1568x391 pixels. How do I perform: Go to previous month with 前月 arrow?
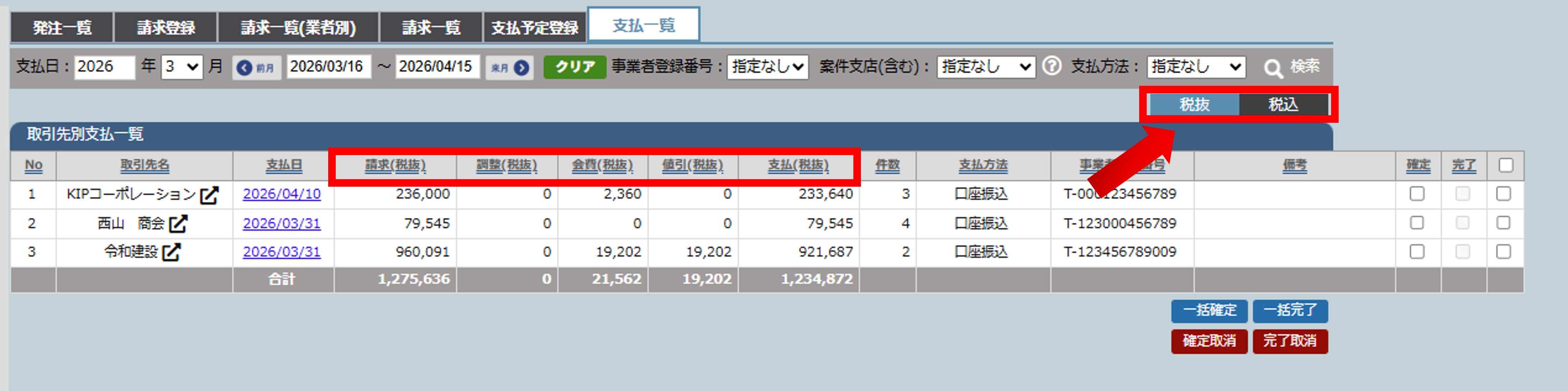[256, 68]
